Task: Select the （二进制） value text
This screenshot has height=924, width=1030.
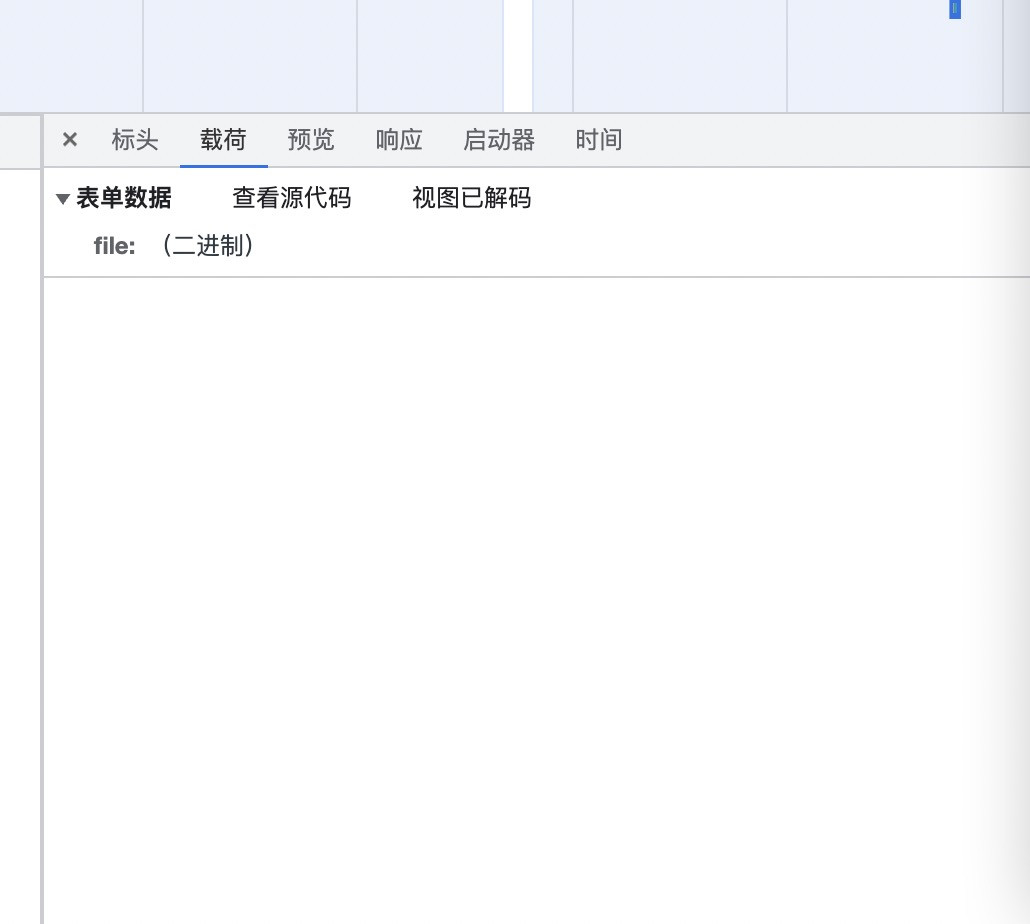Action: click(208, 246)
